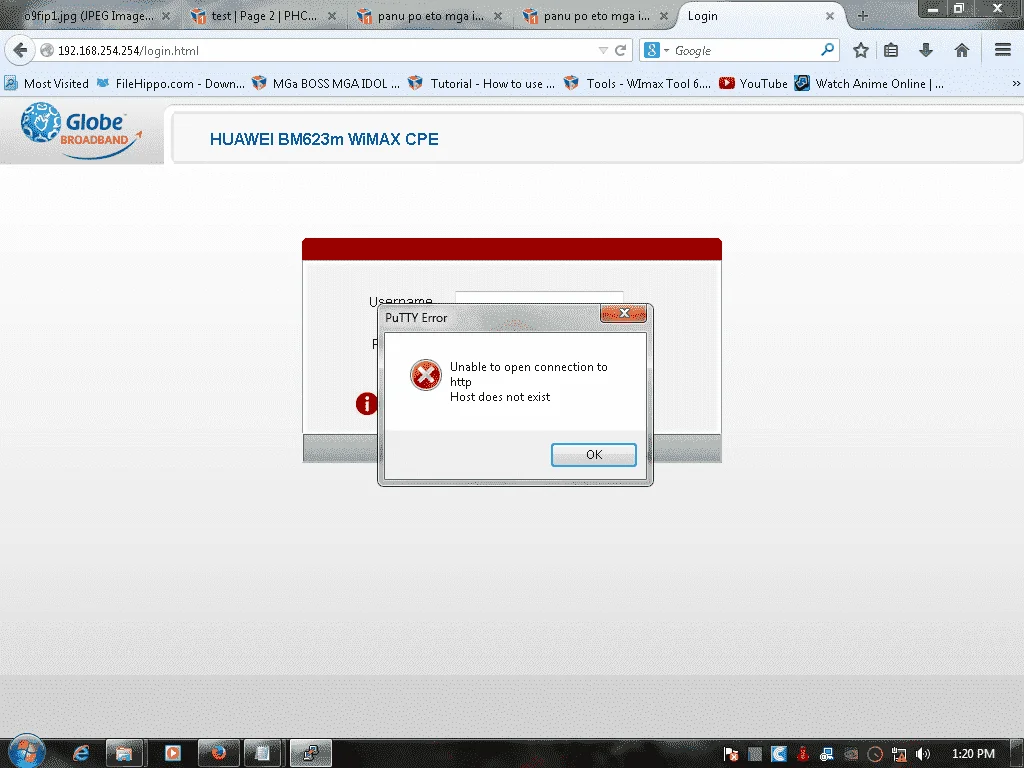Switch to PuTTY taskbar button
This screenshot has height=768, width=1024.
point(310,754)
